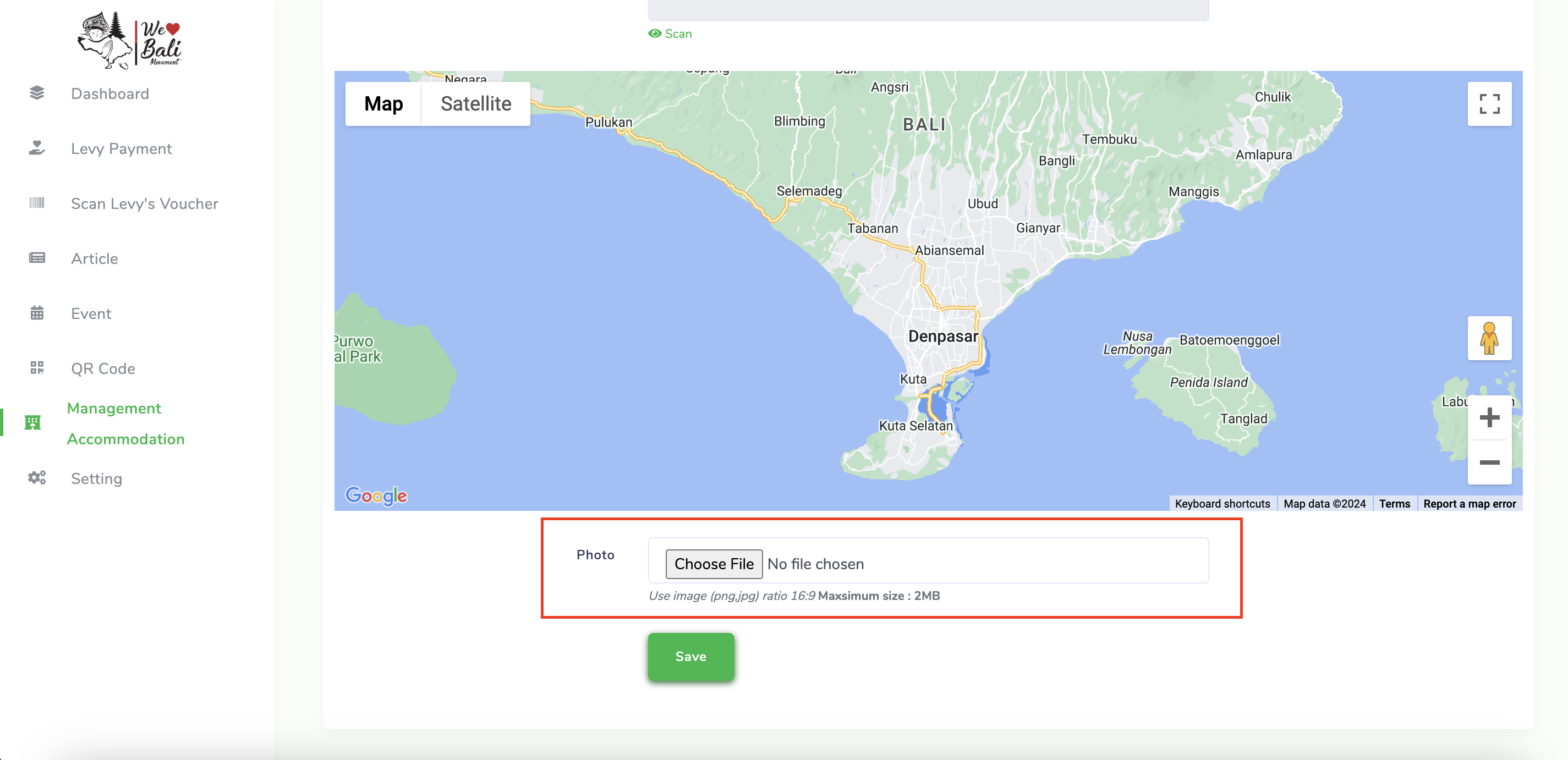Select the Map view tab
Screen dimensions: 1568x760
pos(383,104)
